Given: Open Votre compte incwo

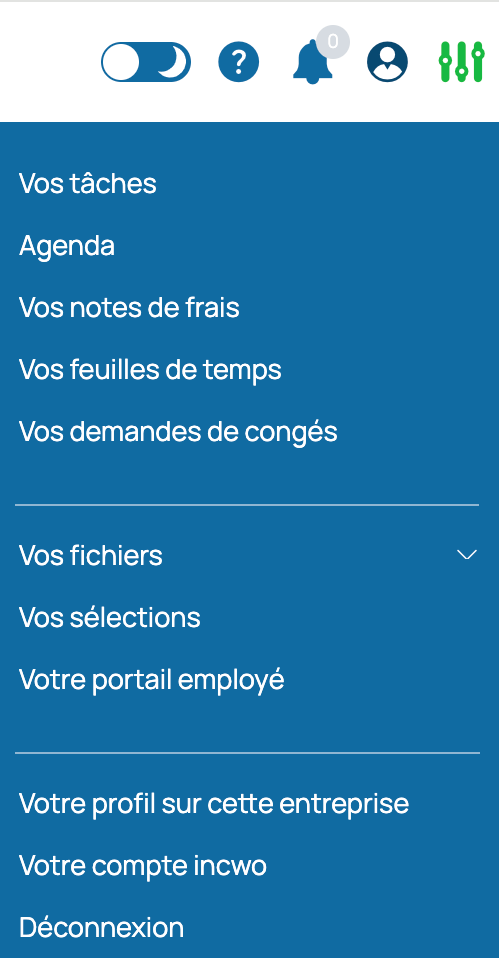Looking at the screenshot, I should coord(143,866).
